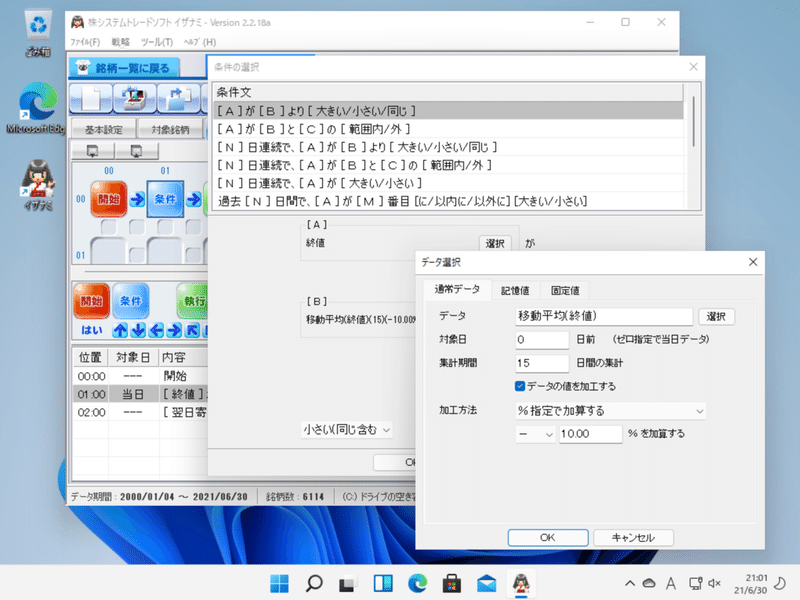Screen dimensions: 800x600
Task: Open the イザナミ desktop shortcut
Action: 38,185
